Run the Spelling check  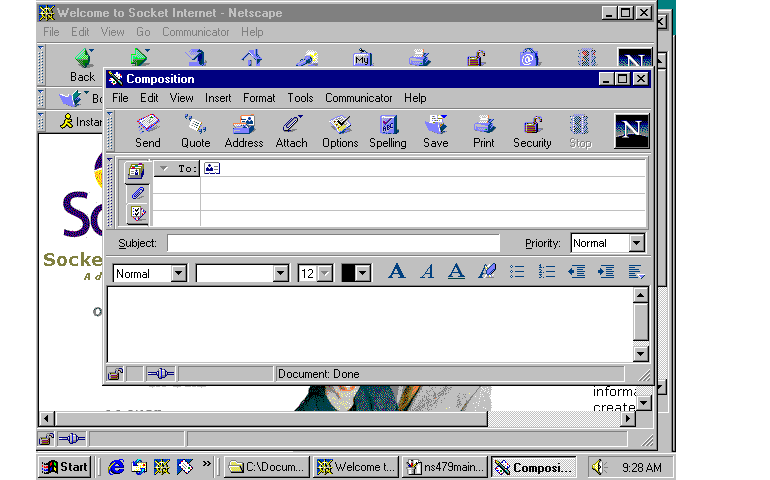coord(387,131)
